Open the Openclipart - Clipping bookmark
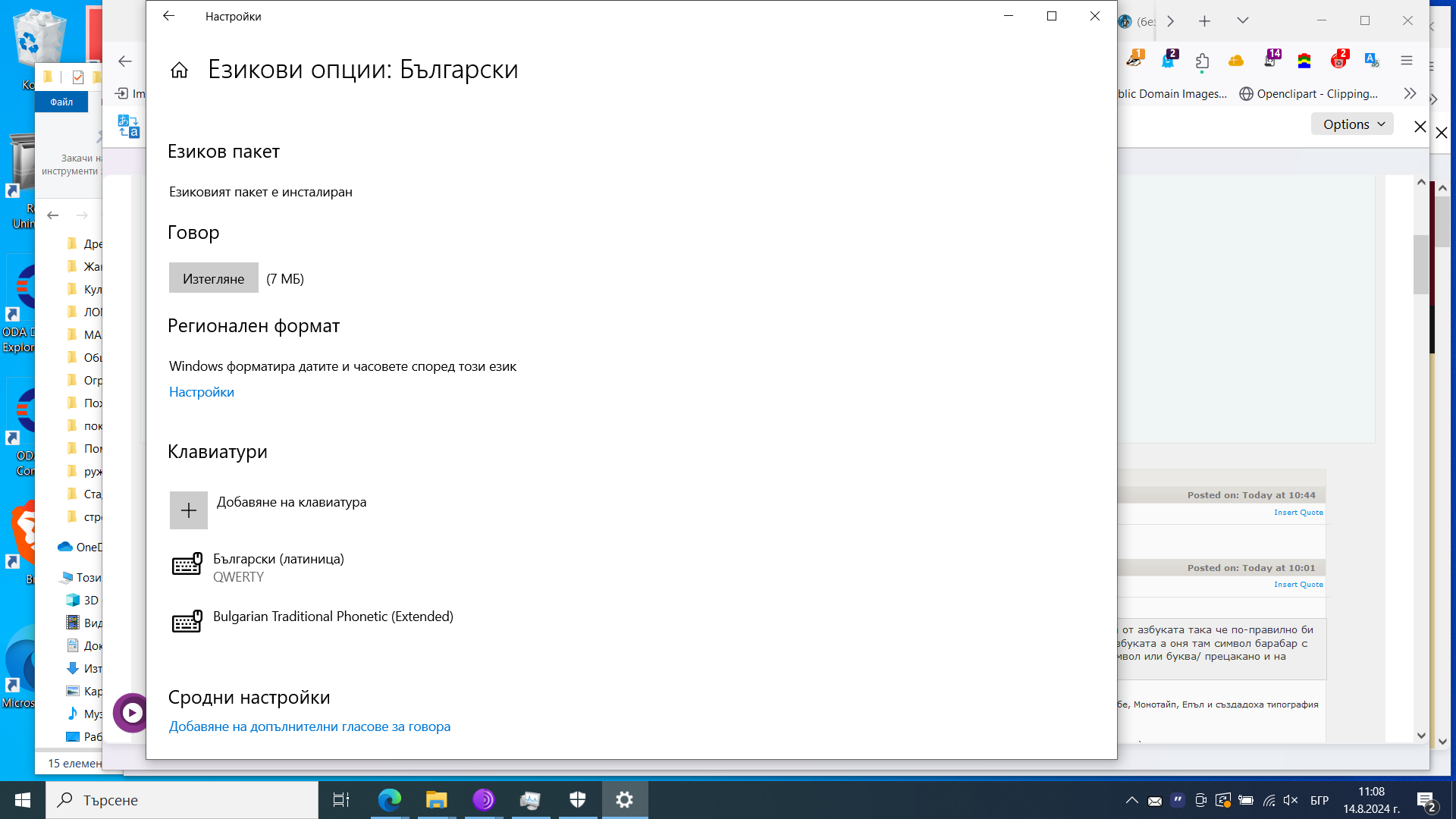The image size is (1456, 819). (1309, 94)
